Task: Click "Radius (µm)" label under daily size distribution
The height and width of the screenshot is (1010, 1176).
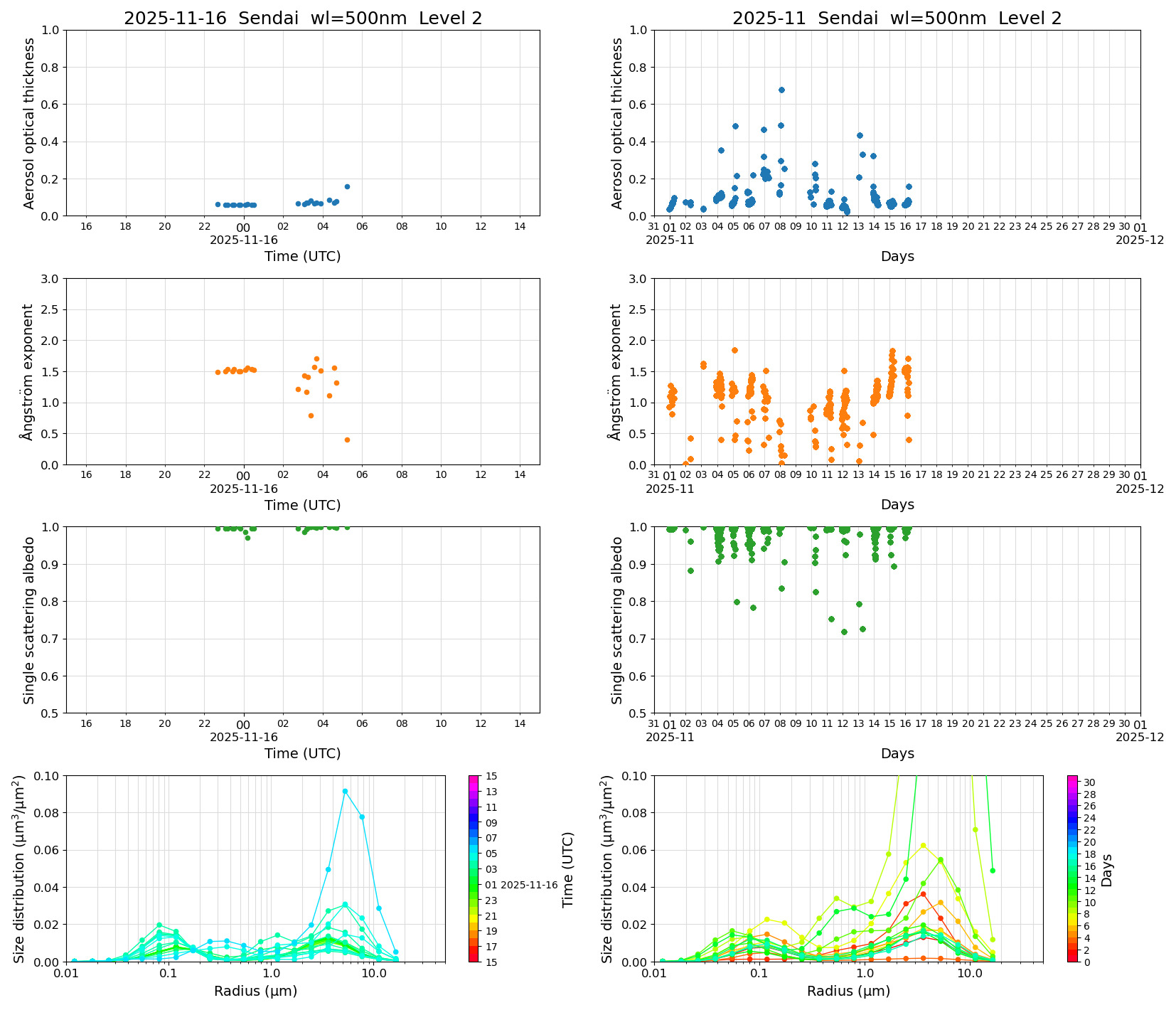Action: click(x=255, y=991)
